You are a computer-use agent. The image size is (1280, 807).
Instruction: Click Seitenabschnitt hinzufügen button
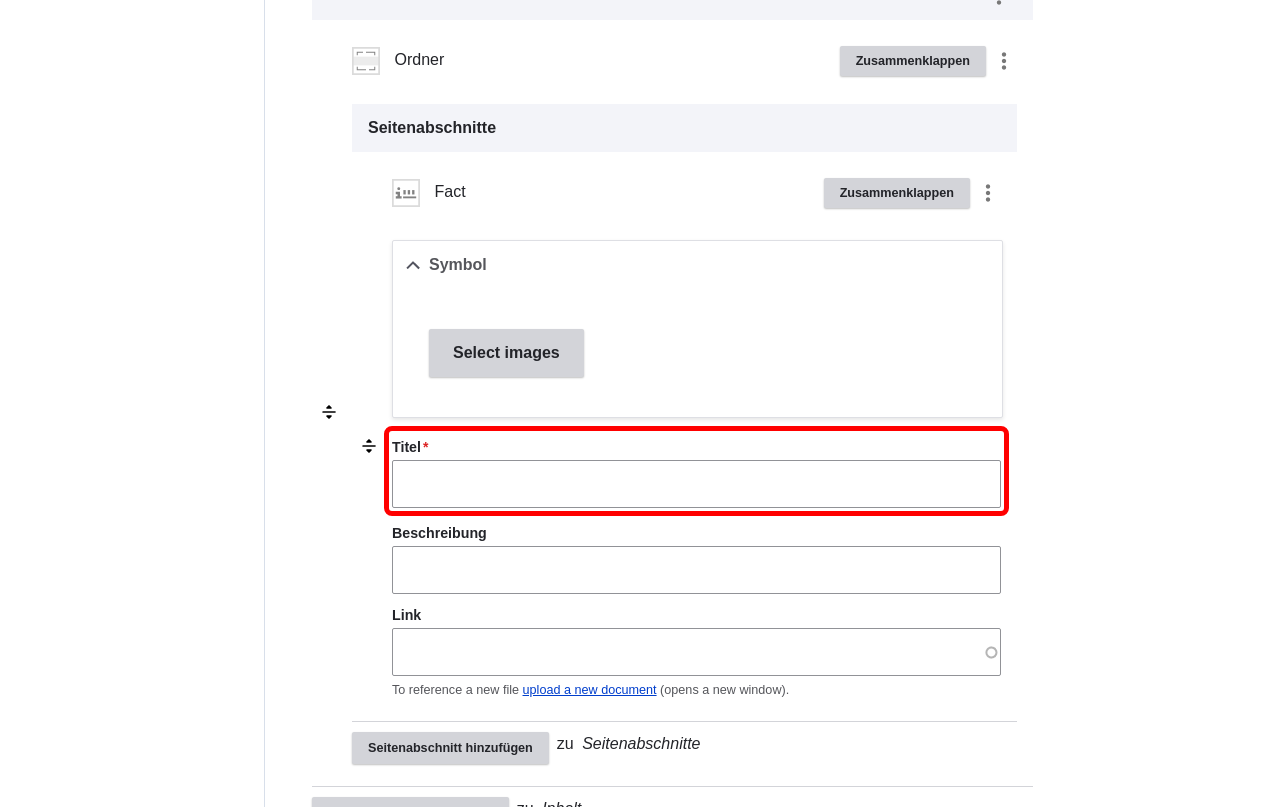450,748
